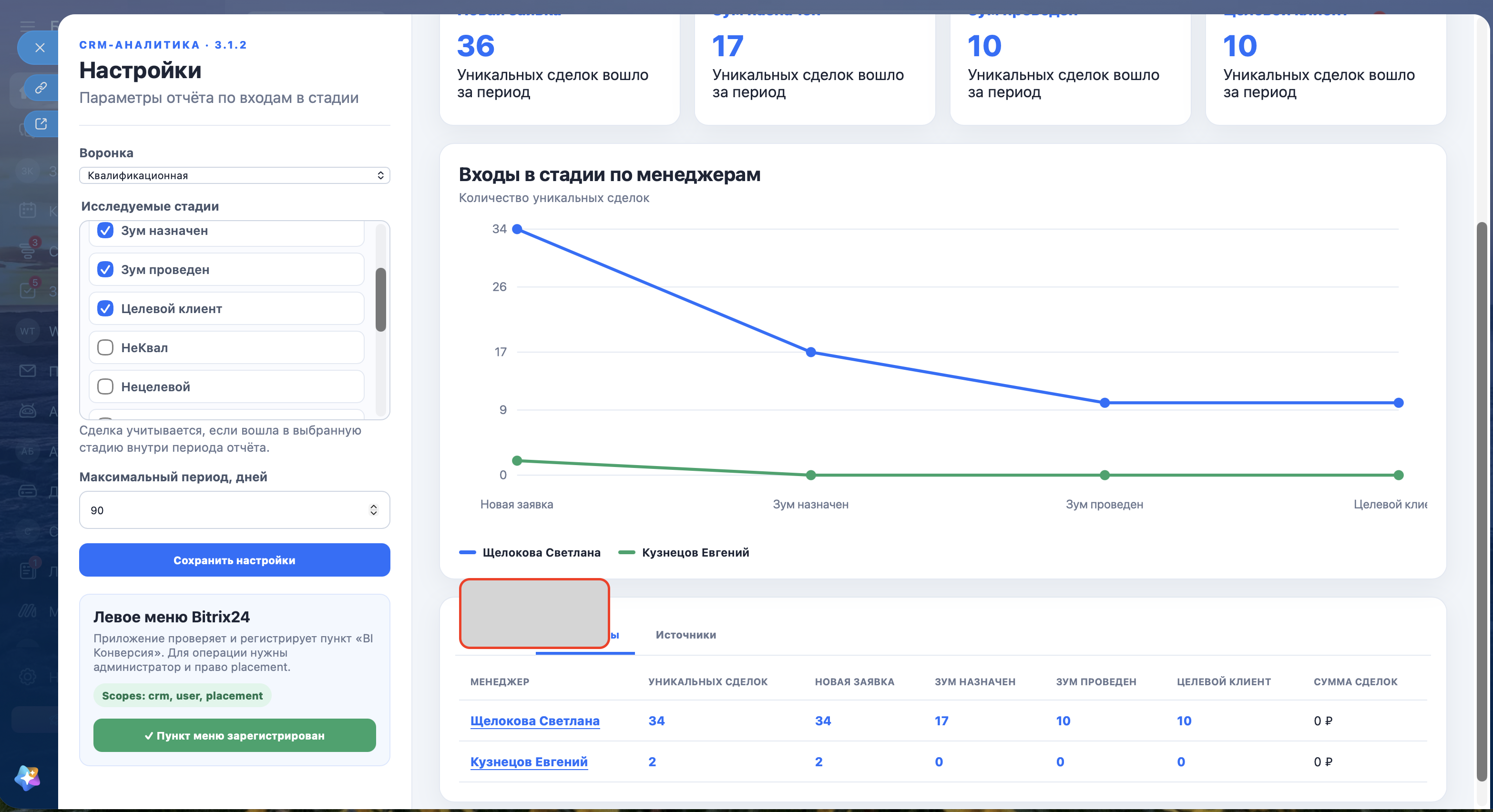Open the calendar icon in left sidebar
Viewport: 1493px width, 812px height.
click(x=27, y=210)
